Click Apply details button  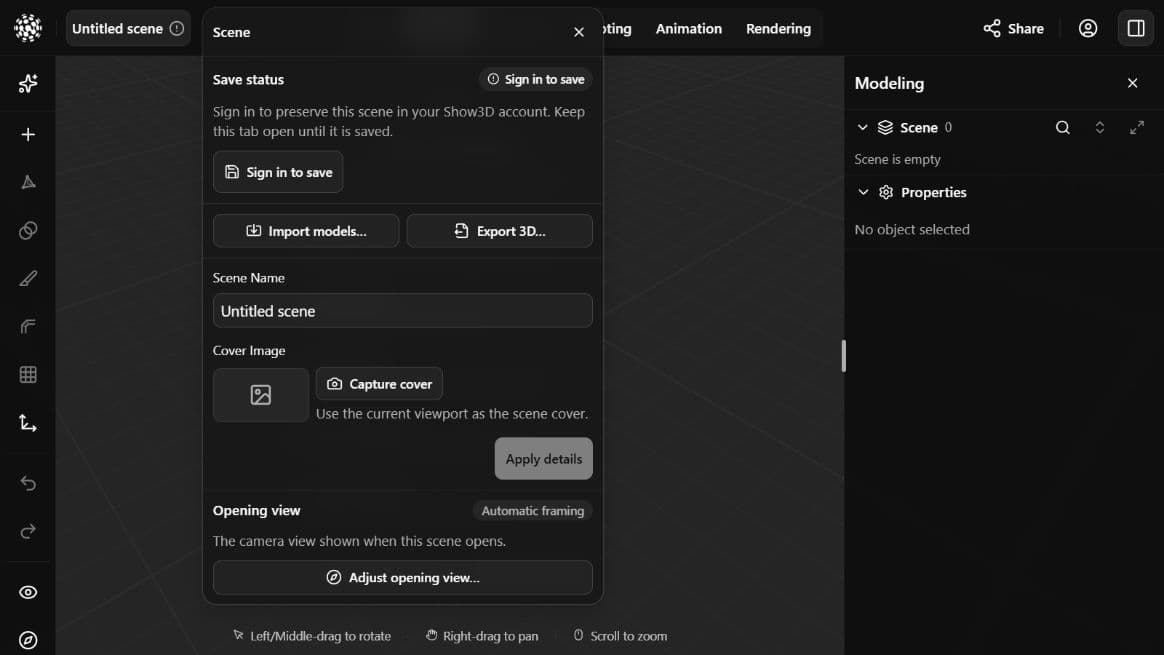click(x=543, y=459)
